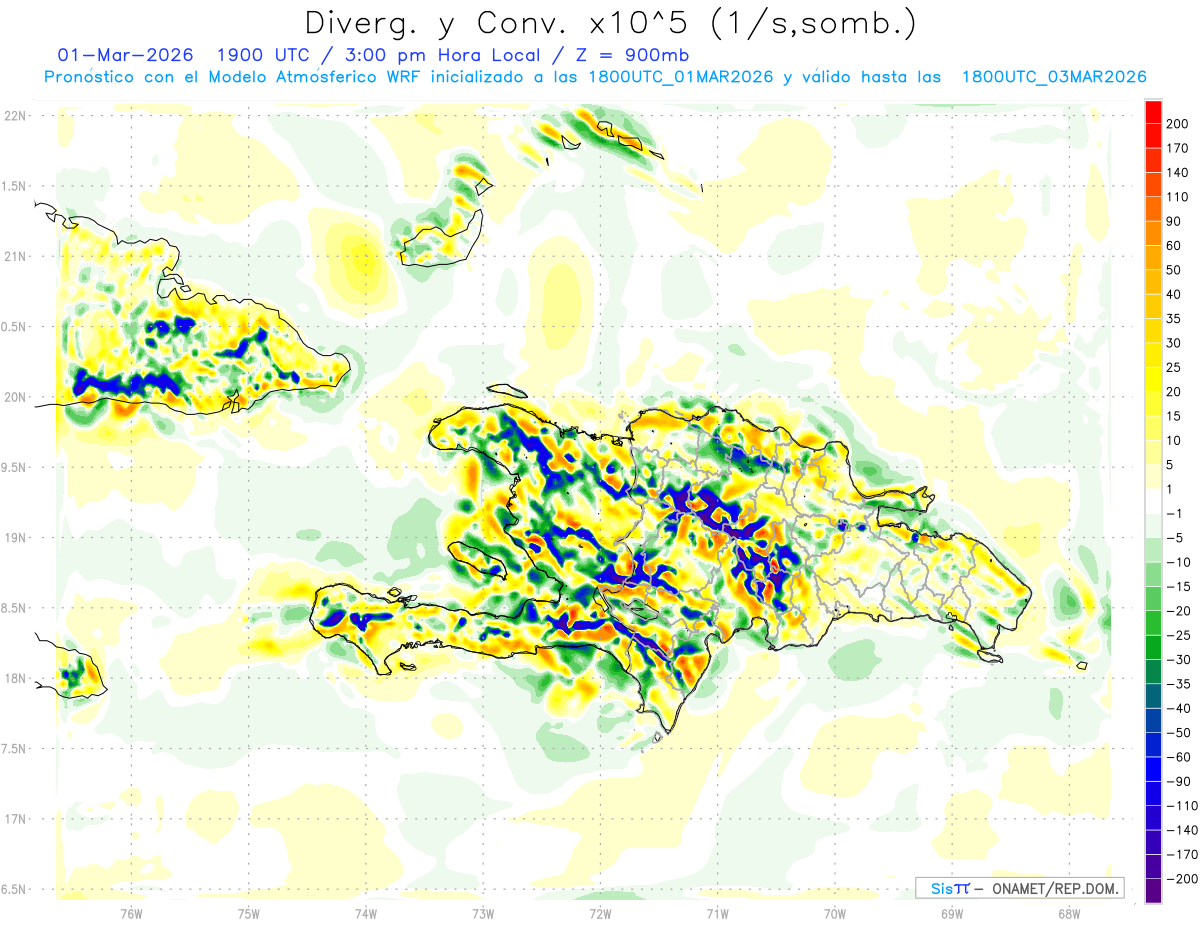
Task: Click the color bar label '-30'
Action: pyautogui.click(x=1180, y=660)
